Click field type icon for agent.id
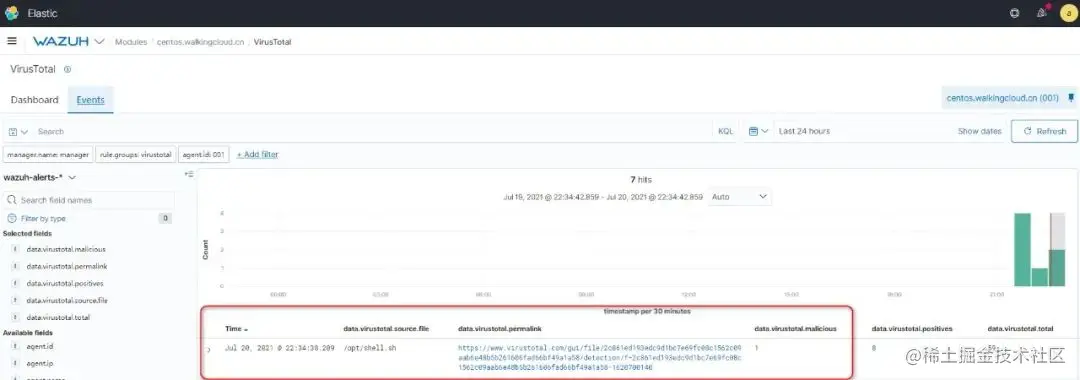1080x380 pixels. pyautogui.click(x=14, y=346)
